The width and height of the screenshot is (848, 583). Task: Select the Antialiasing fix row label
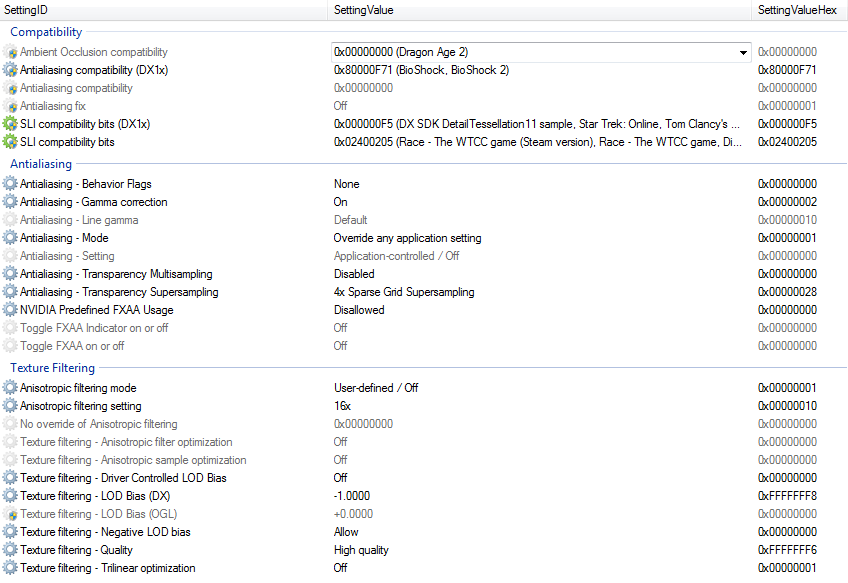[x=53, y=106]
